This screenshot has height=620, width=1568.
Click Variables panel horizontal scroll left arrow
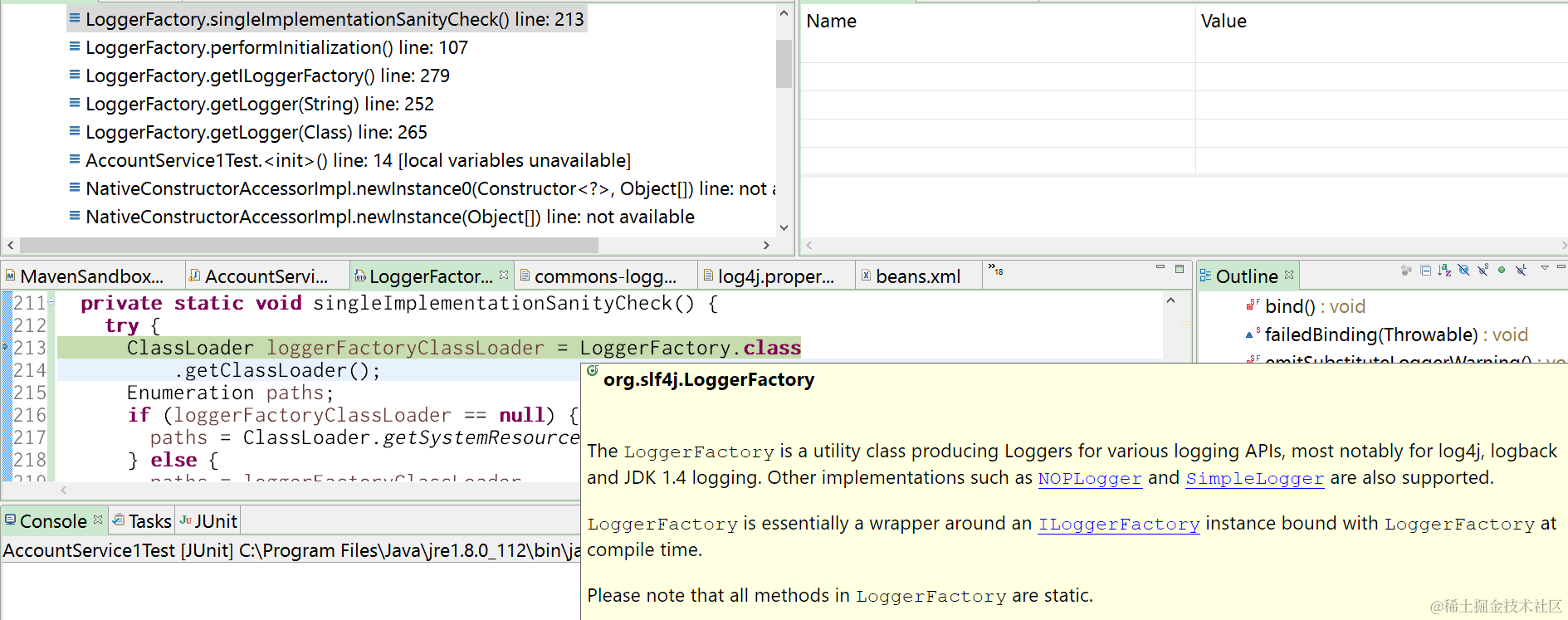point(809,246)
